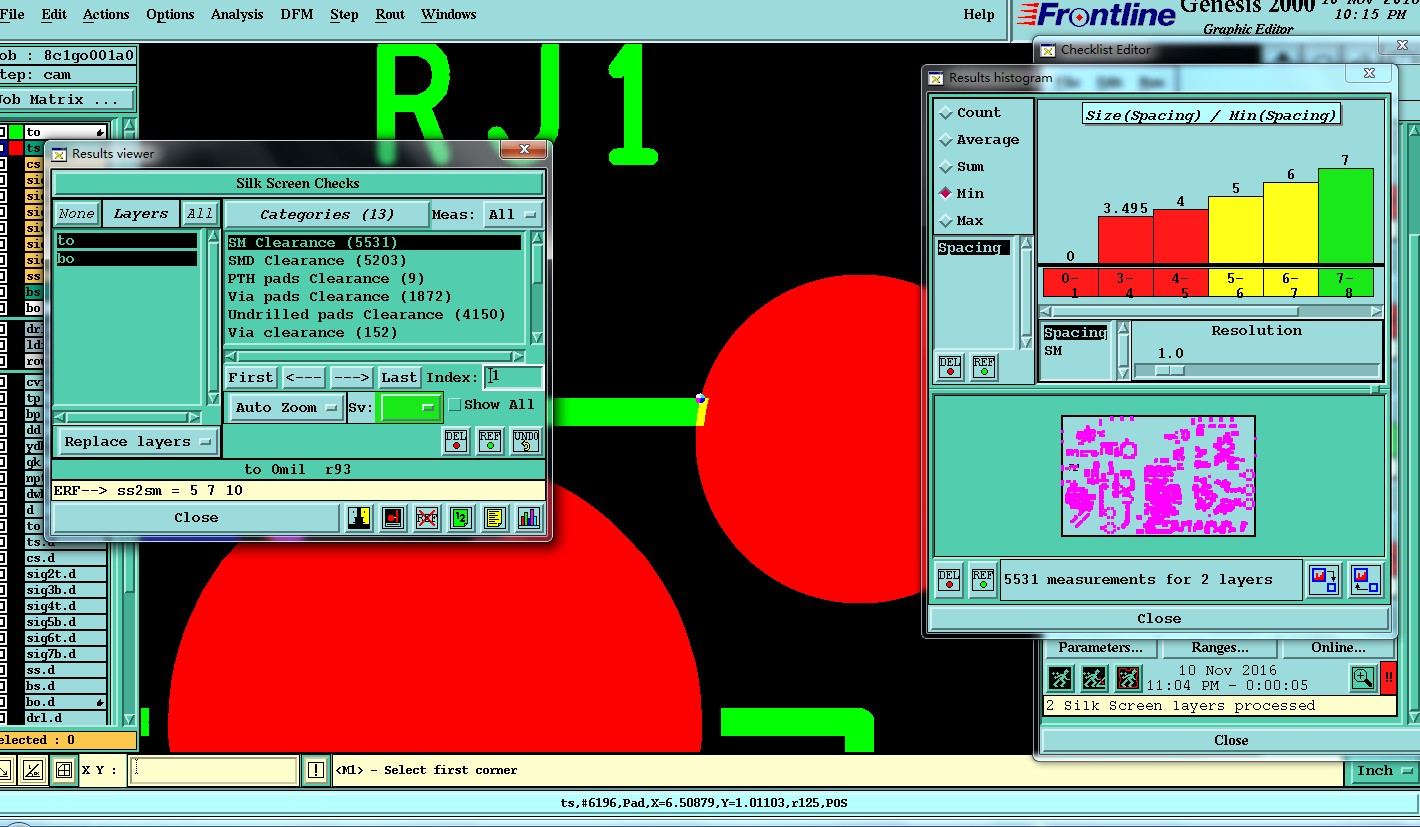Toggle the 'bo' layer checkbox in layer list
The height and width of the screenshot is (827, 1420).
(x=3, y=308)
